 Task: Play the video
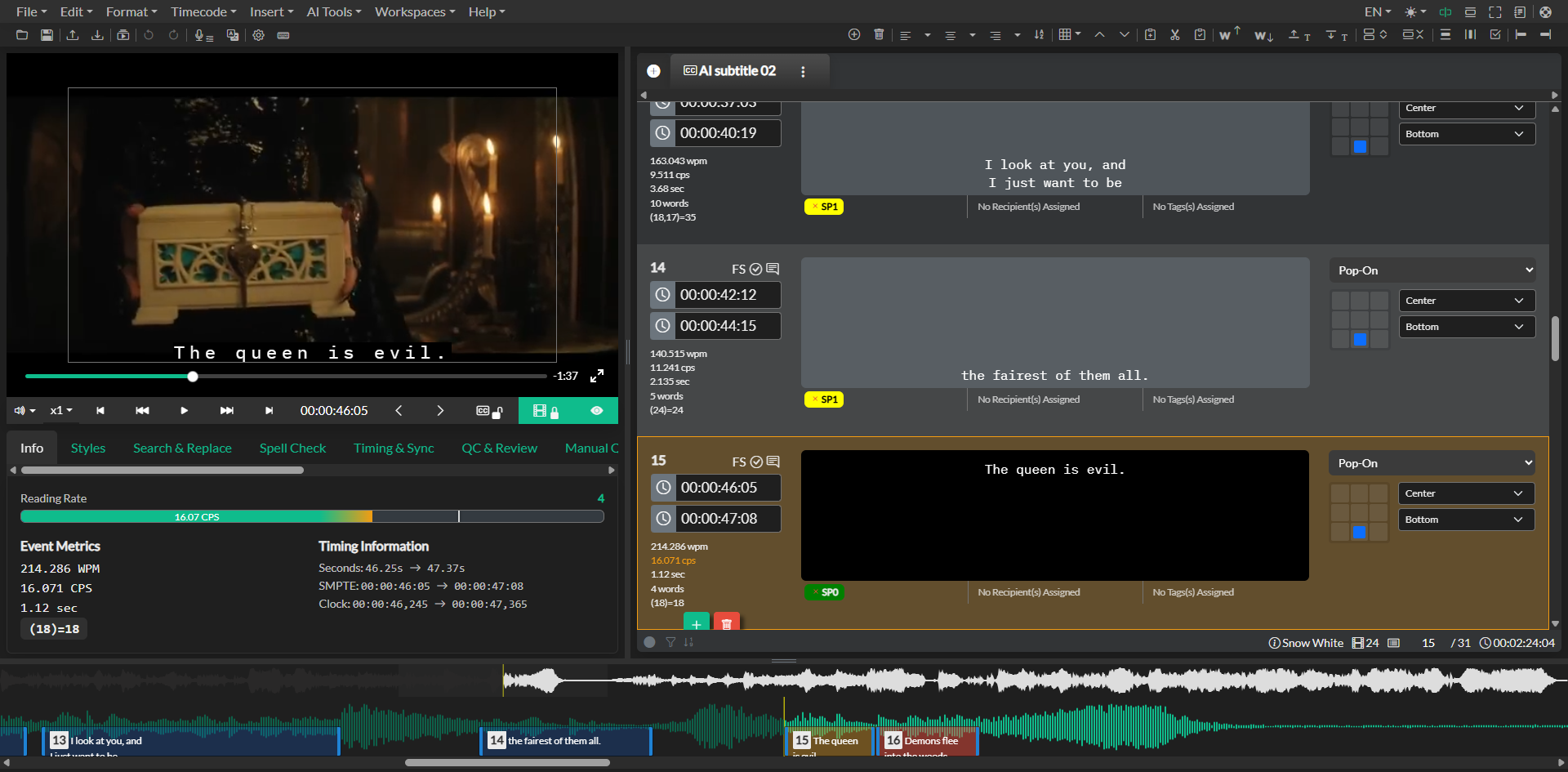coord(184,410)
